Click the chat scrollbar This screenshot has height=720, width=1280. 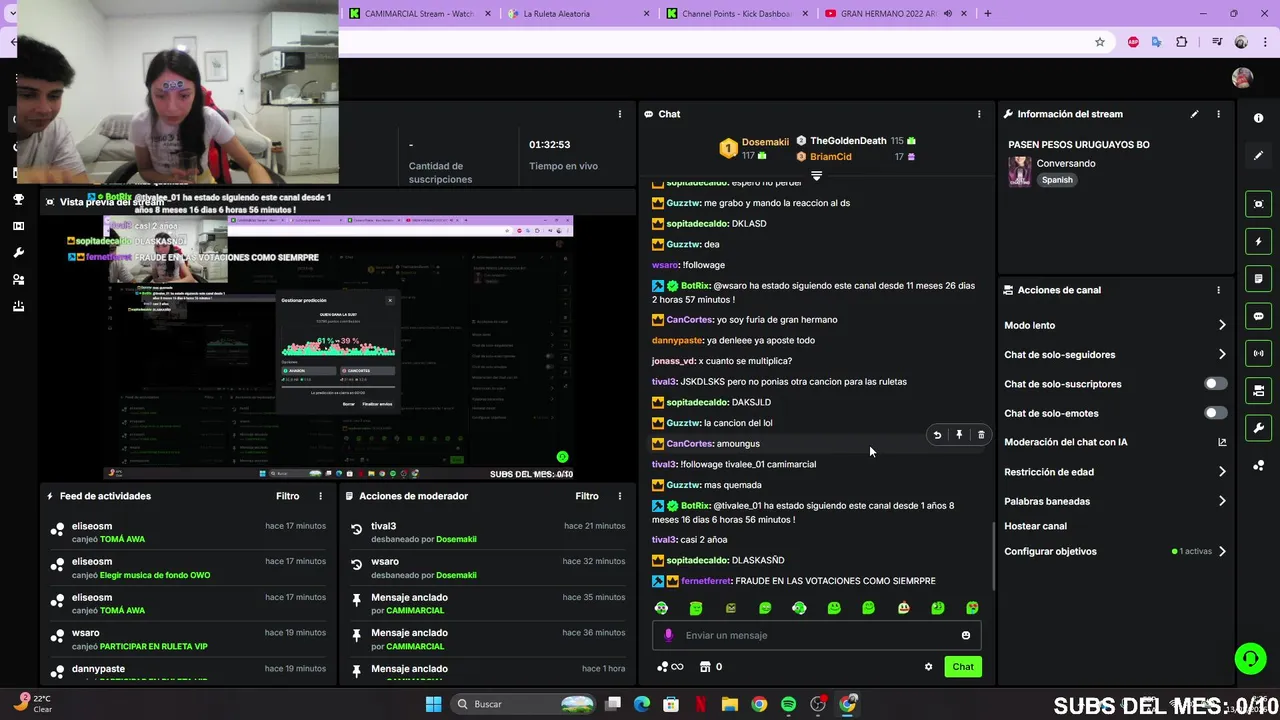pos(993,555)
